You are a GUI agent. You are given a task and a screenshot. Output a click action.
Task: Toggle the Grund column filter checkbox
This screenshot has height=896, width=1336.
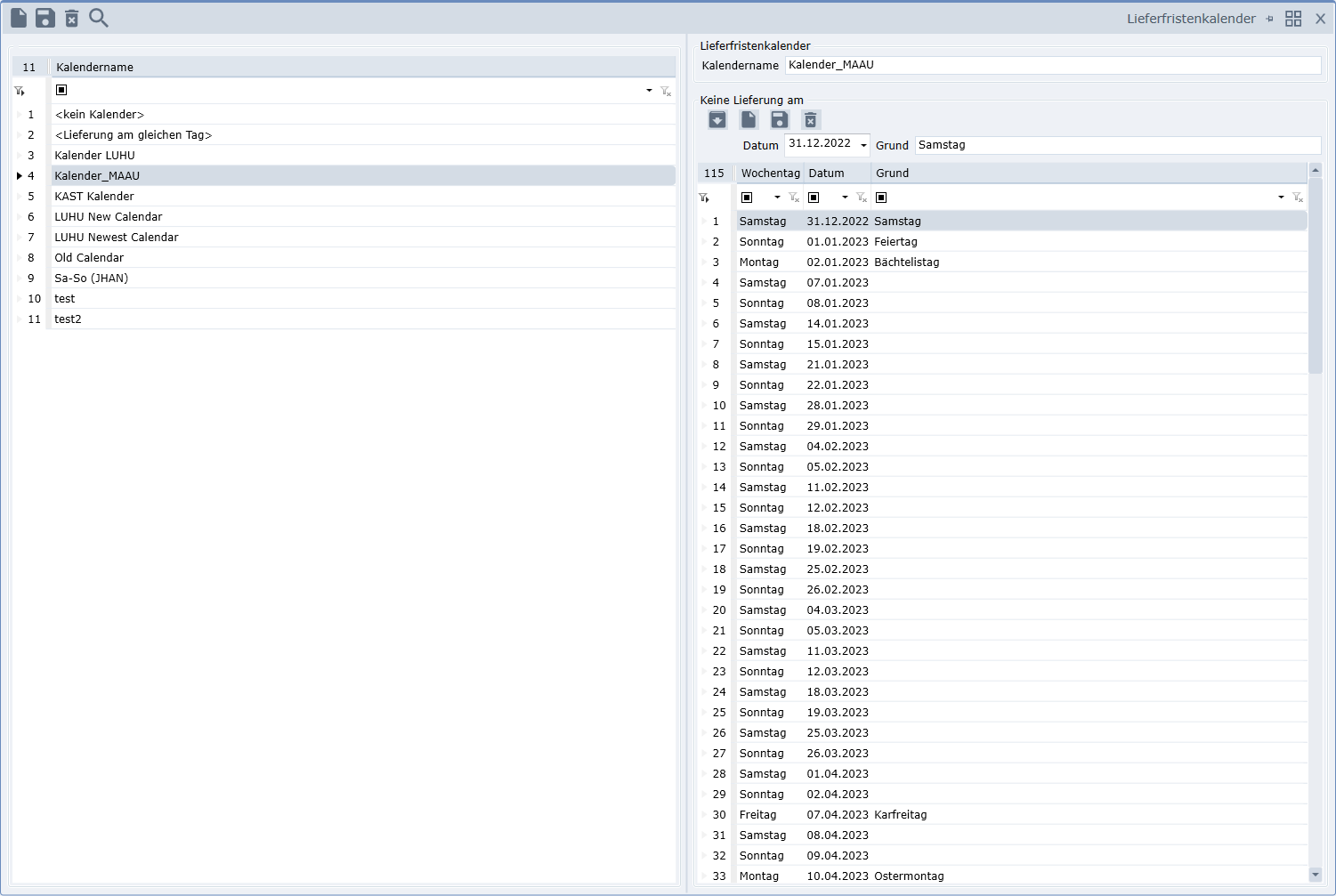pos(881,198)
